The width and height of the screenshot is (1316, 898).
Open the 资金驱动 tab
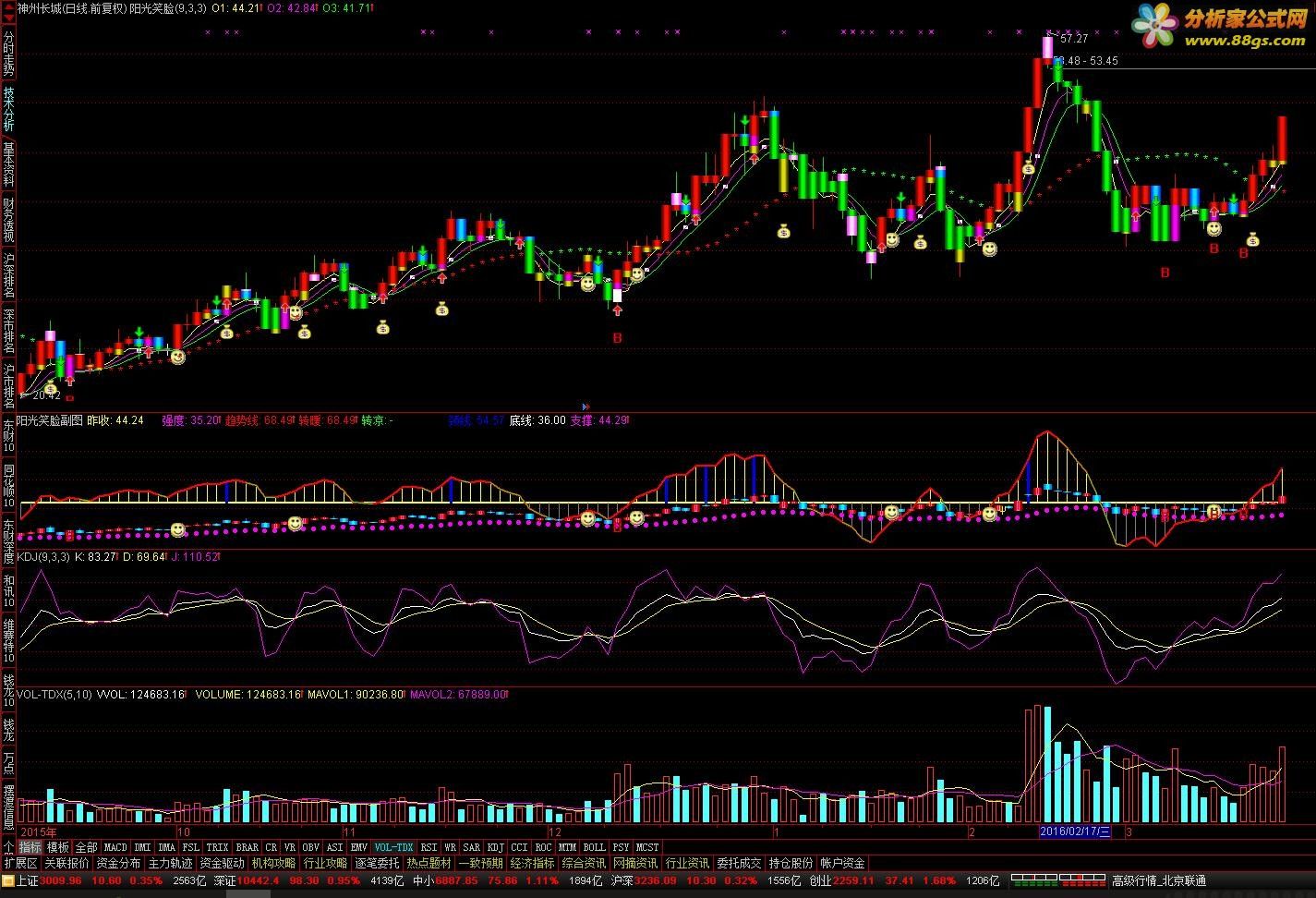[x=223, y=863]
